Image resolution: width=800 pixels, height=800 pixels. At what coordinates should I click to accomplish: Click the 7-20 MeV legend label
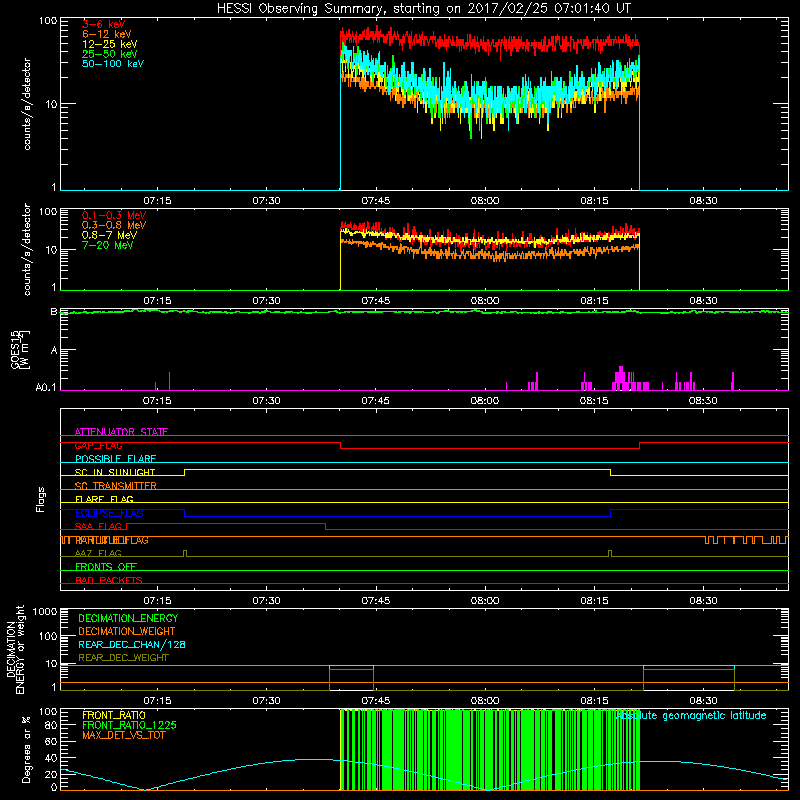point(108,245)
